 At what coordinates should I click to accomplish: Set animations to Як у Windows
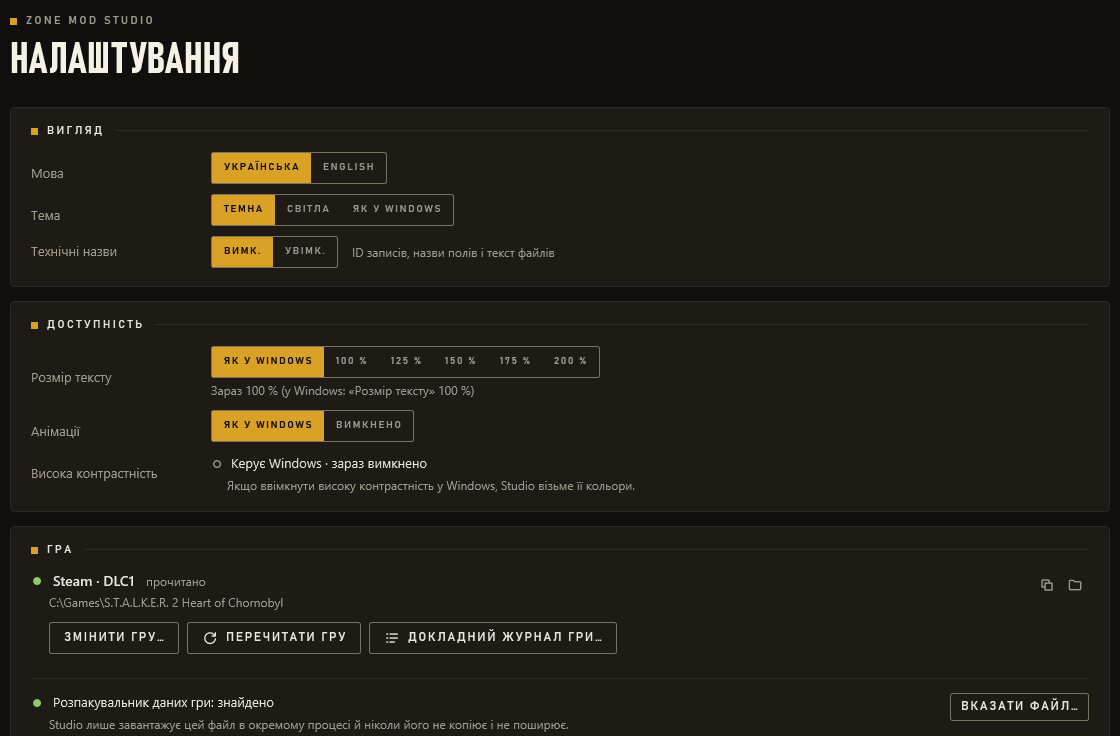coord(268,425)
